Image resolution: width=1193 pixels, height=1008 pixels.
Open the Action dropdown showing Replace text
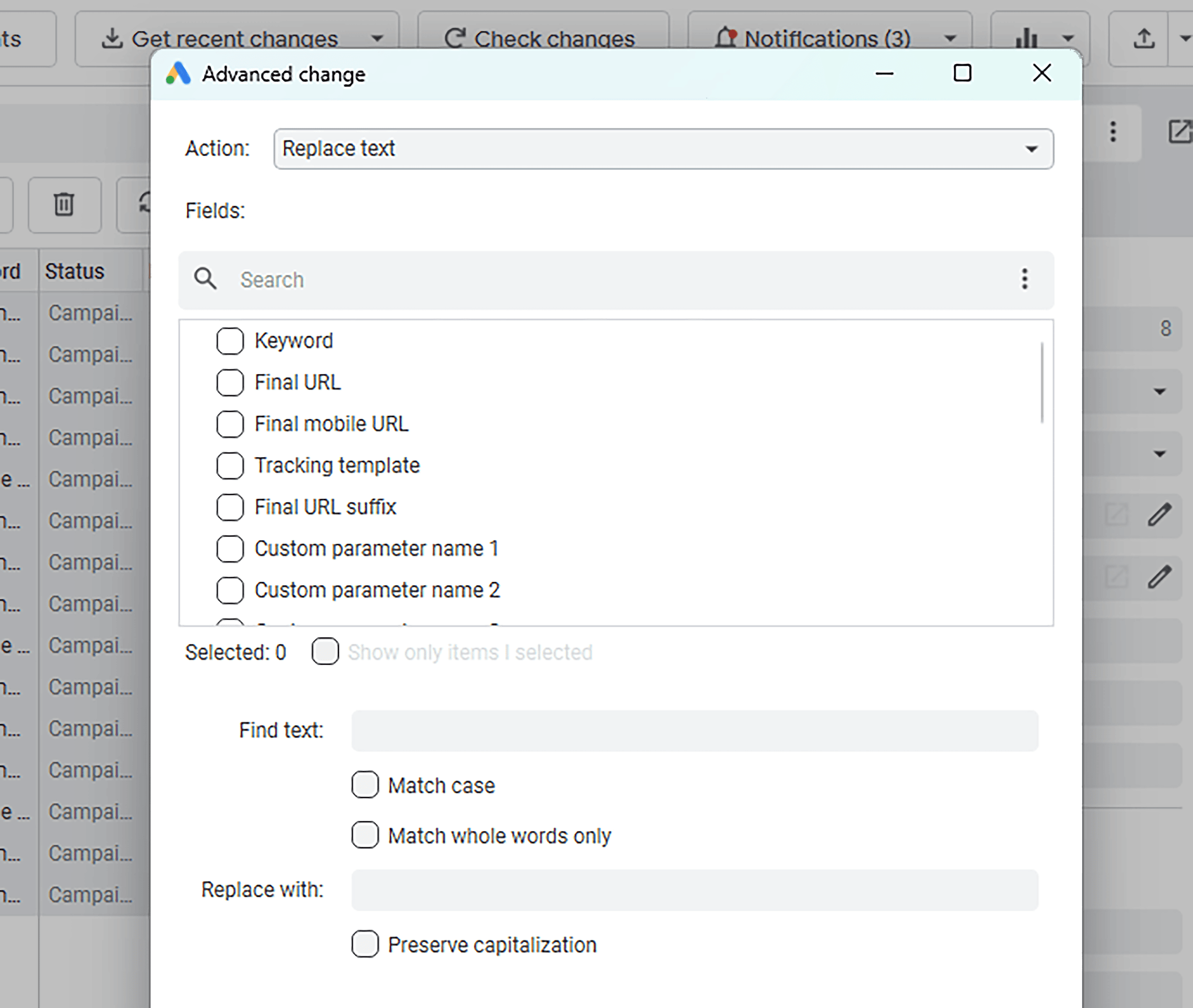(663, 149)
